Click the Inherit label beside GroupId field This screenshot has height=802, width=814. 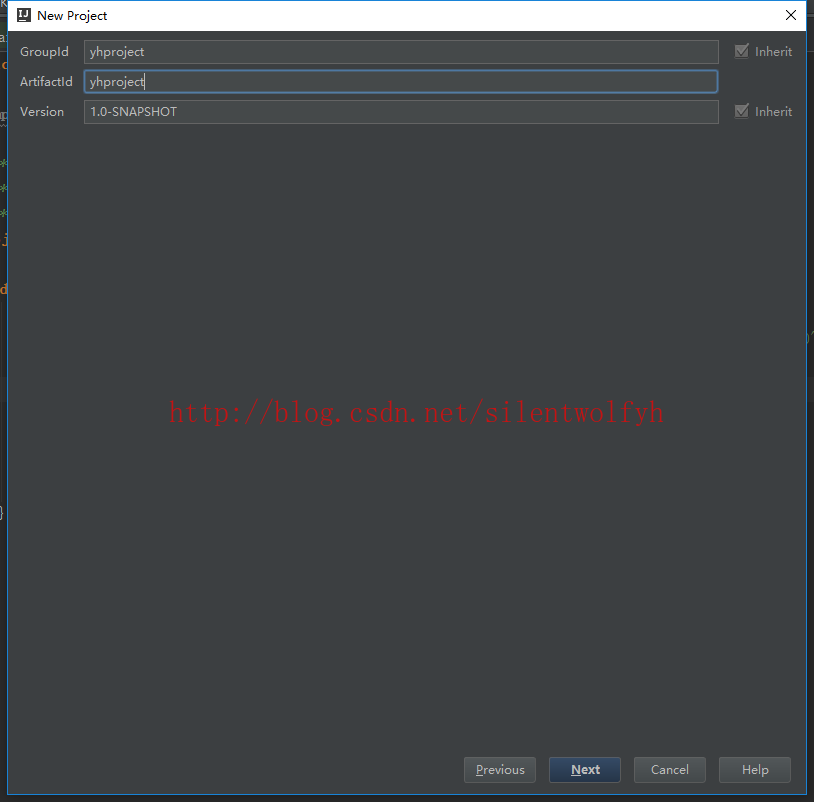(x=773, y=52)
